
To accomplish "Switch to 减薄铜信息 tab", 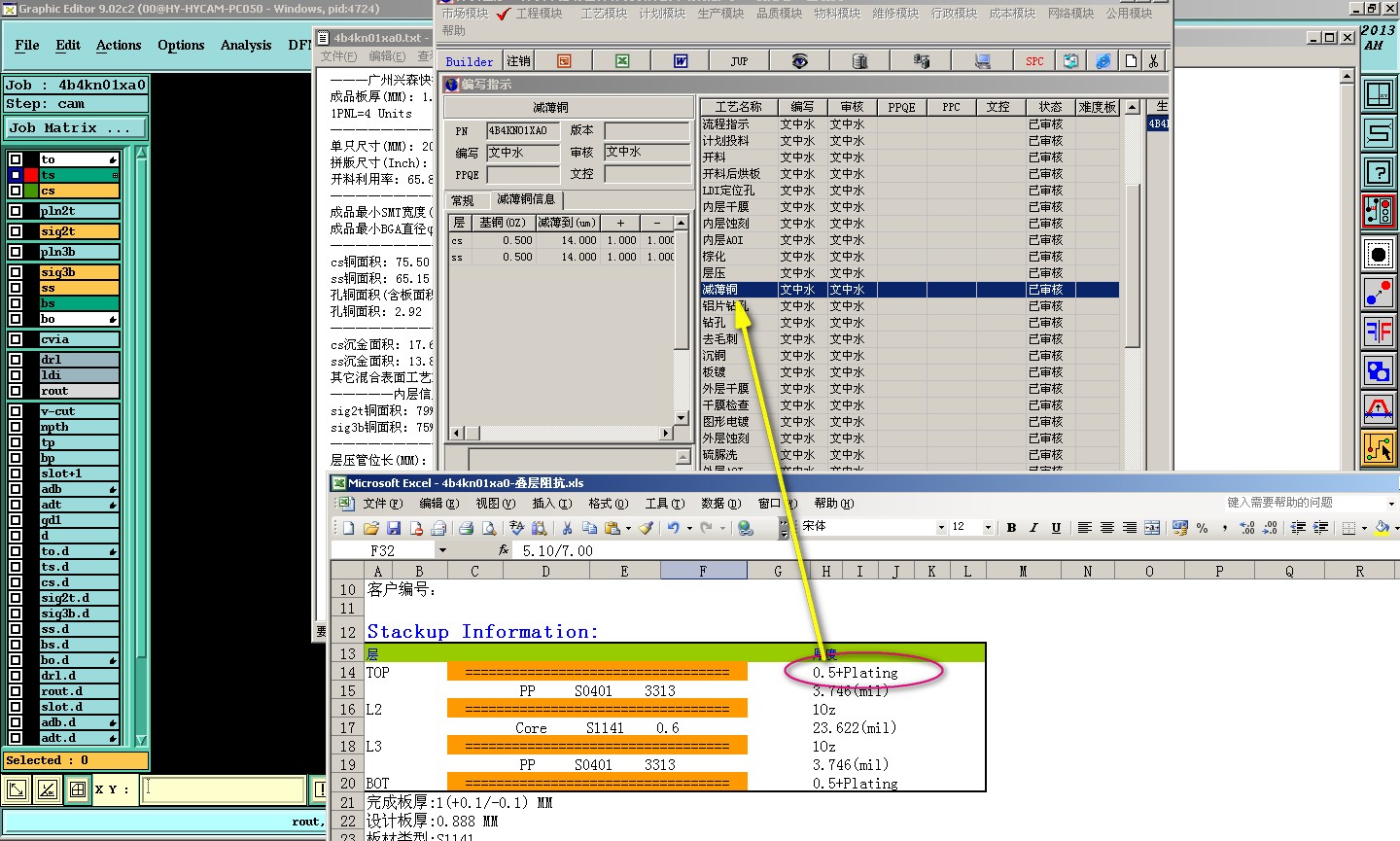I will click(x=526, y=199).
